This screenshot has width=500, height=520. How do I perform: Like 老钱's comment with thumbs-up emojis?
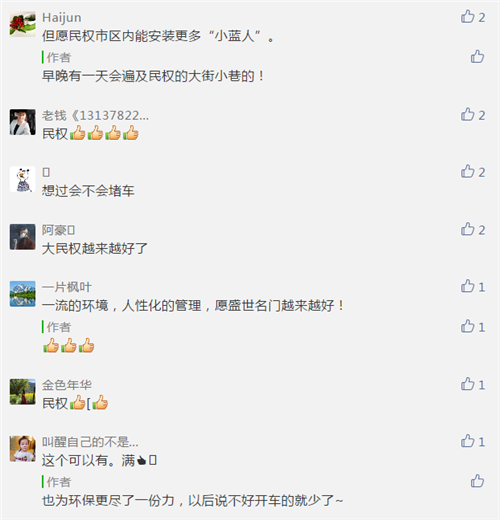pos(473,115)
